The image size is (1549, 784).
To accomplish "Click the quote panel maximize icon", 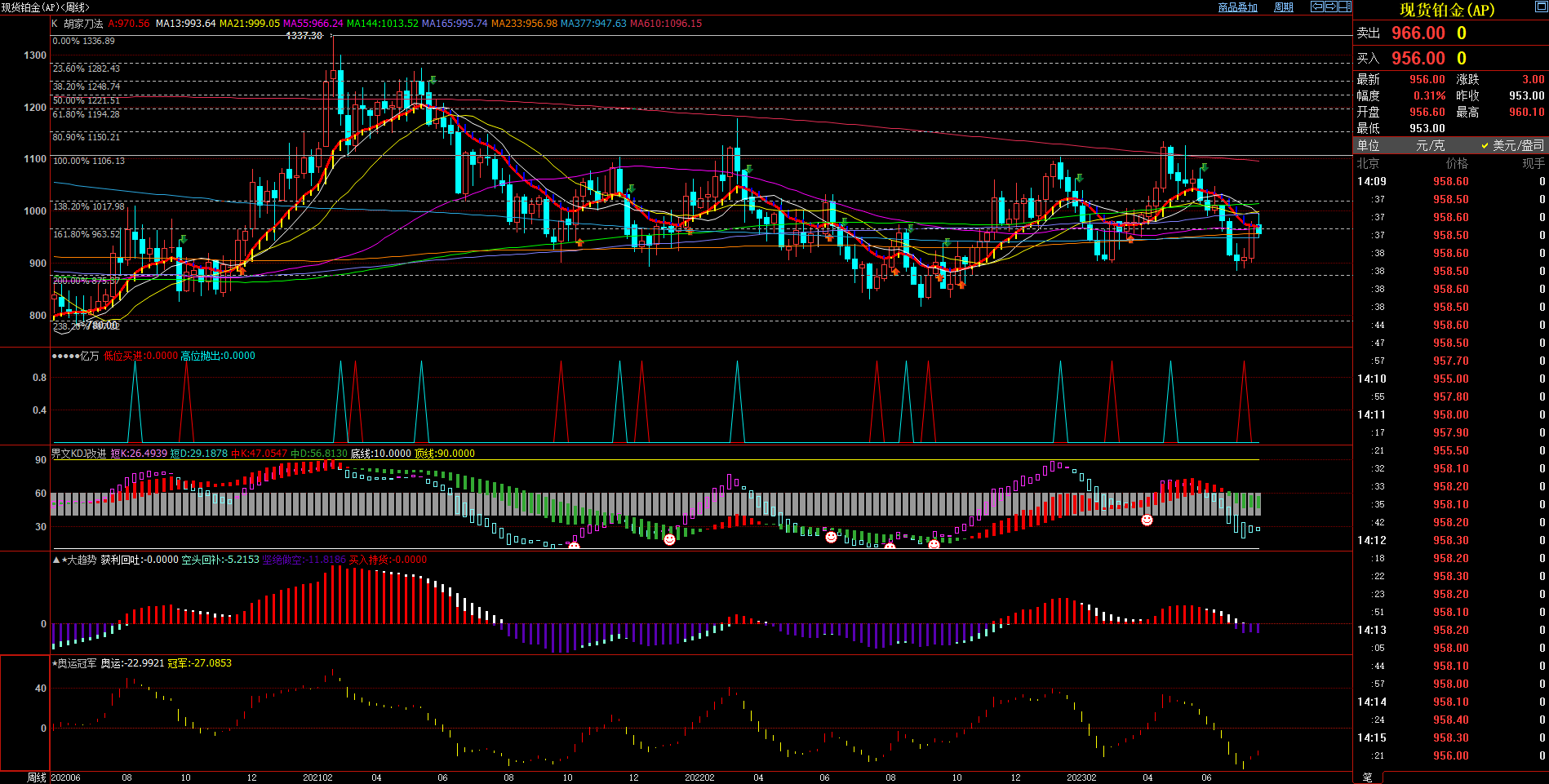I will click(x=1540, y=7).
